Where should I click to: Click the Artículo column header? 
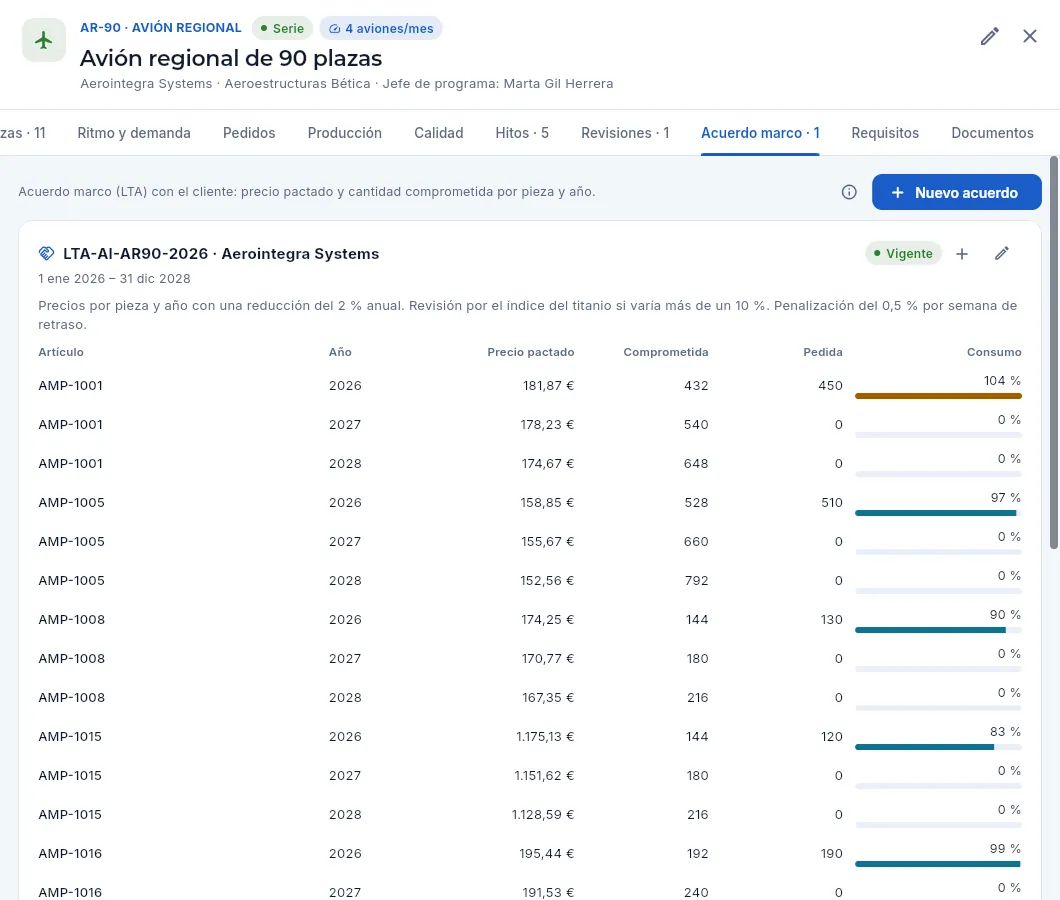[61, 352]
